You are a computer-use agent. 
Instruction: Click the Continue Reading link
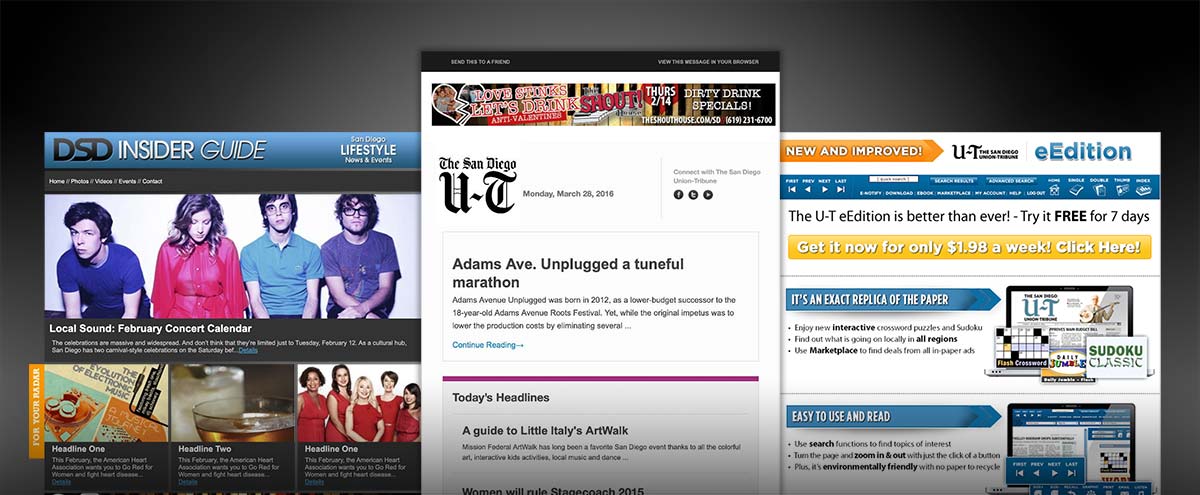[488, 345]
